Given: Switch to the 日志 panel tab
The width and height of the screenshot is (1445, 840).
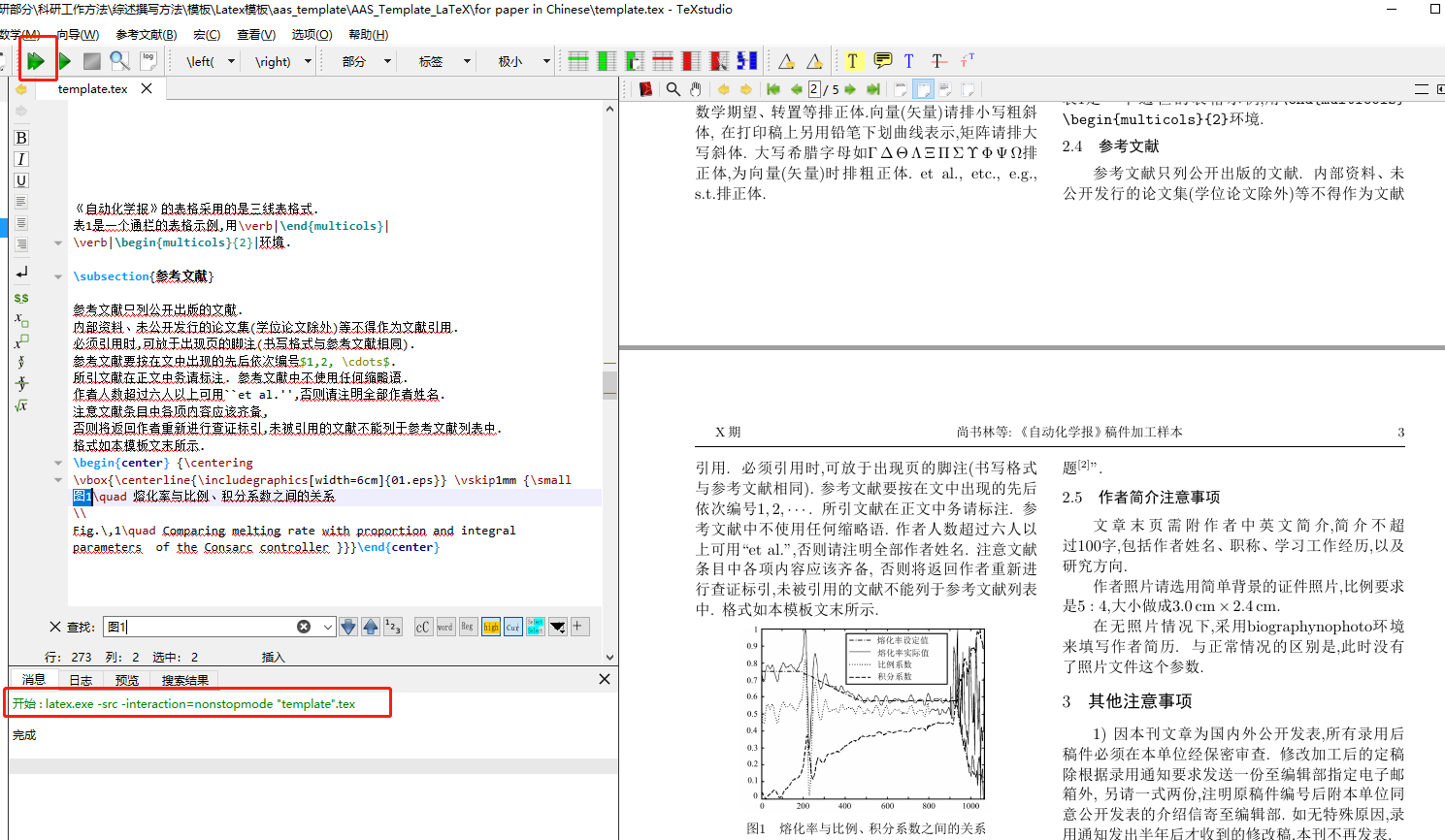Looking at the screenshot, I should coord(80,679).
